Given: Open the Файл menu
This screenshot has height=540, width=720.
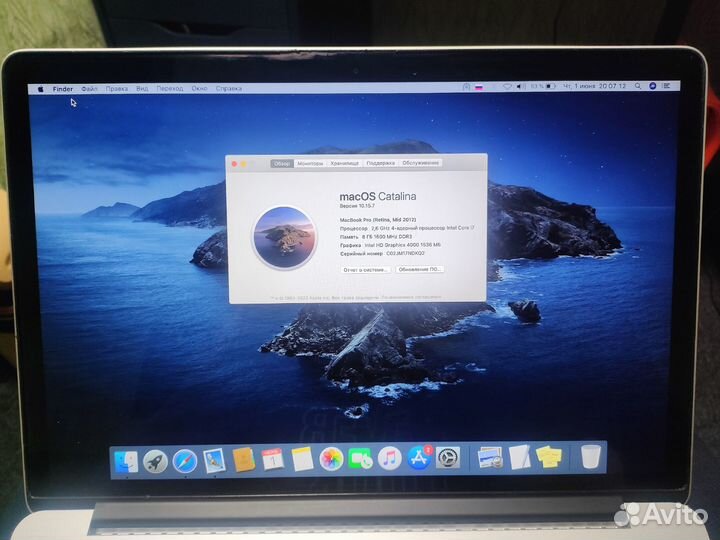Looking at the screenshot, I should tap(90, 89).
